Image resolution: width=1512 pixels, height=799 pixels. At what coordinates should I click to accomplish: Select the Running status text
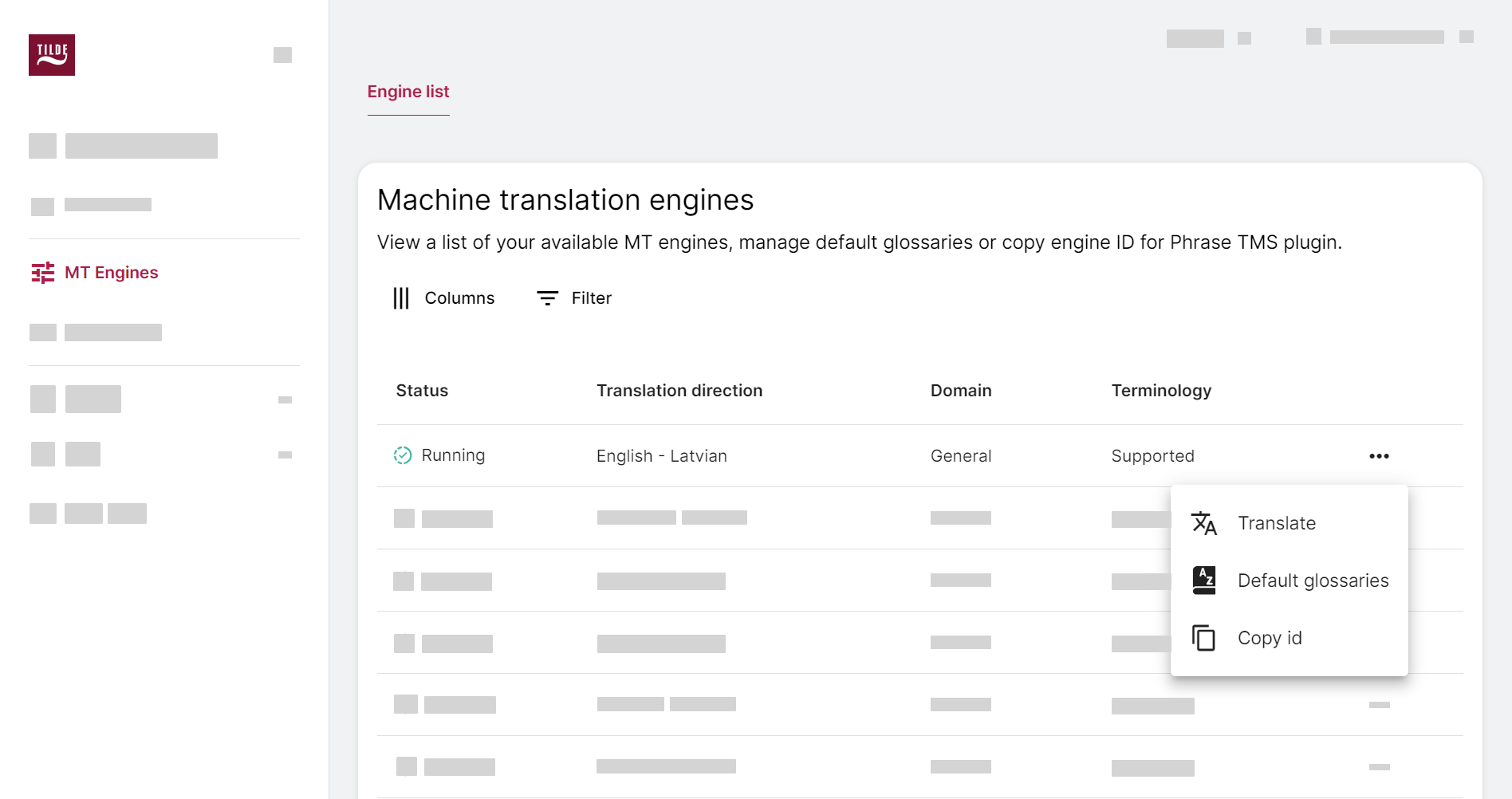pos(453,455)
